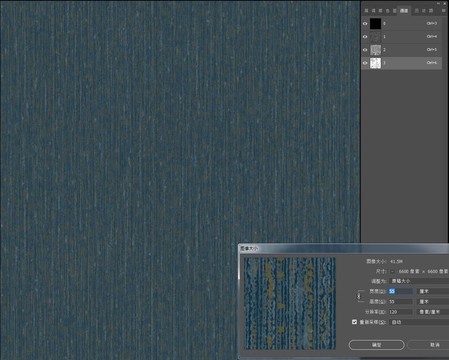
Task: Toggle visibility of channel 1
Action: (x=365, y=37)
